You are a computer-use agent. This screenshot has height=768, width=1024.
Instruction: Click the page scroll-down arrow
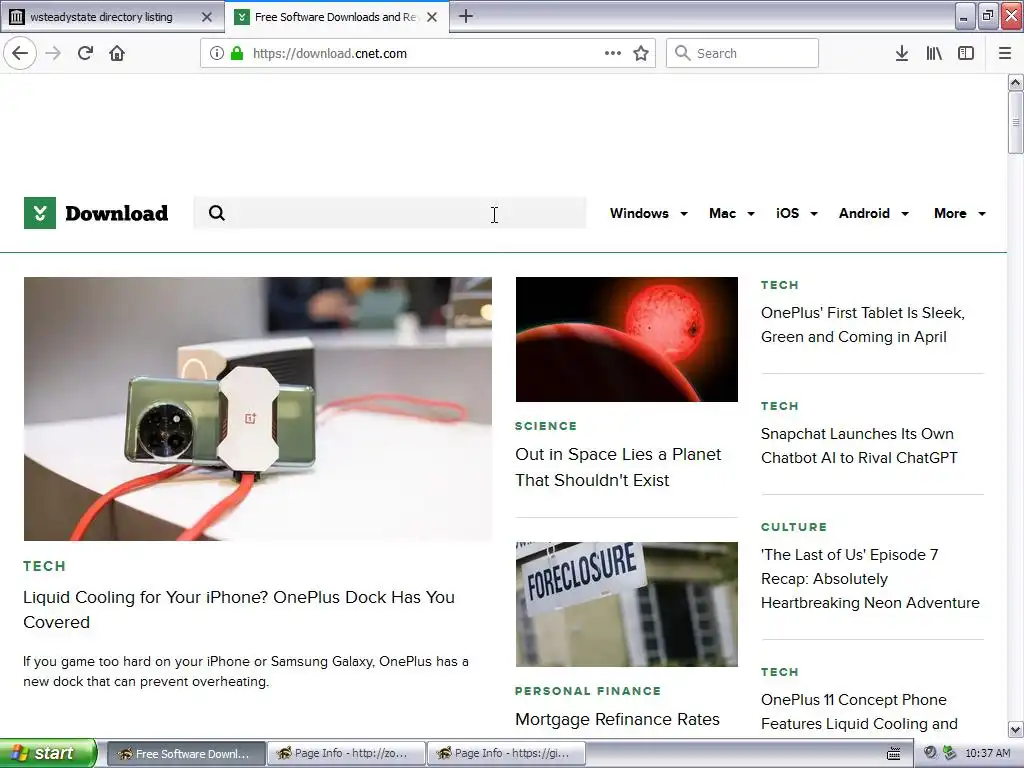tap(1015, 729)
